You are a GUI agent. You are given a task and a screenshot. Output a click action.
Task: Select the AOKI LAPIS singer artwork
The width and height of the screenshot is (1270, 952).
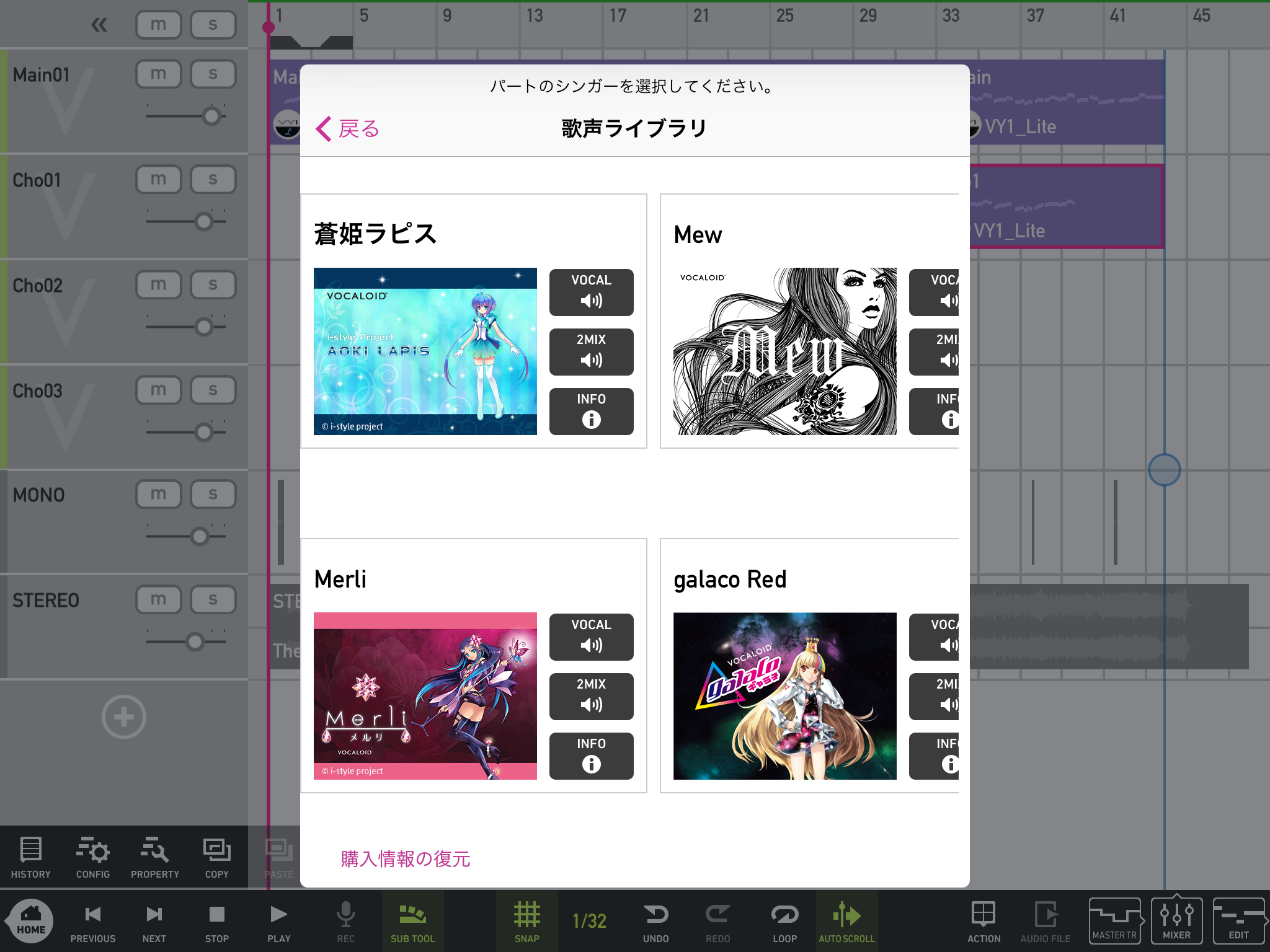tap(425, 351)
